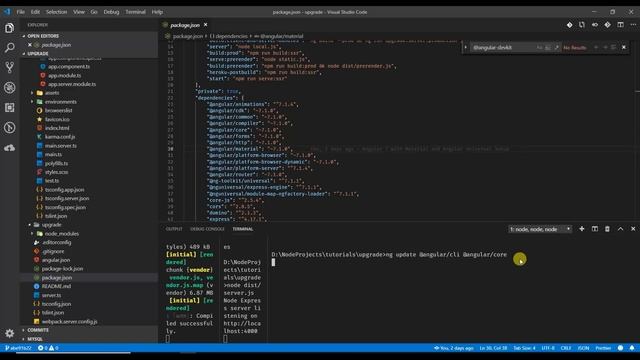This screenshot has height=360, width=640.
Task: Switch to the Debug Console tab
Action: click(x=207, y=229)
